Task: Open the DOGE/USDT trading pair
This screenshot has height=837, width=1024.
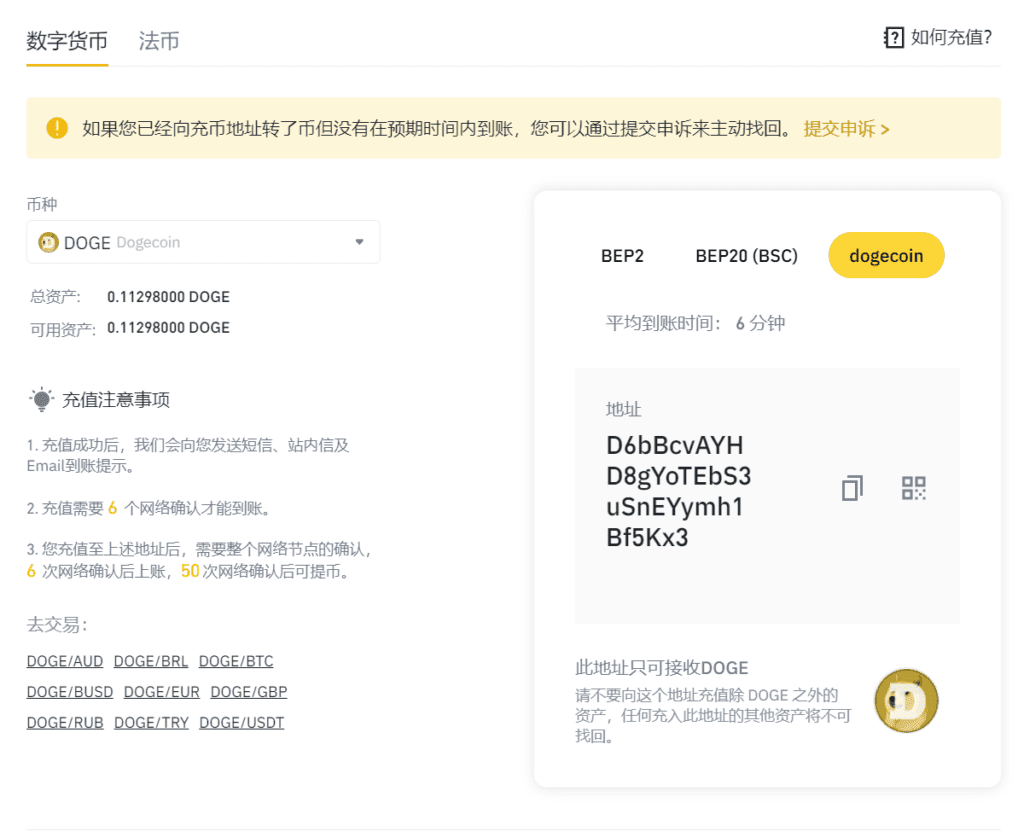Action: (243, 722)
